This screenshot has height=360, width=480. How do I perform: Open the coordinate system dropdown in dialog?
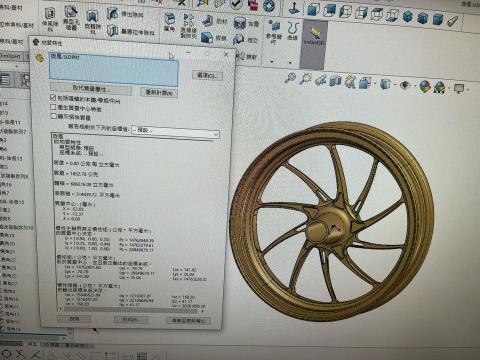[175, 132]
